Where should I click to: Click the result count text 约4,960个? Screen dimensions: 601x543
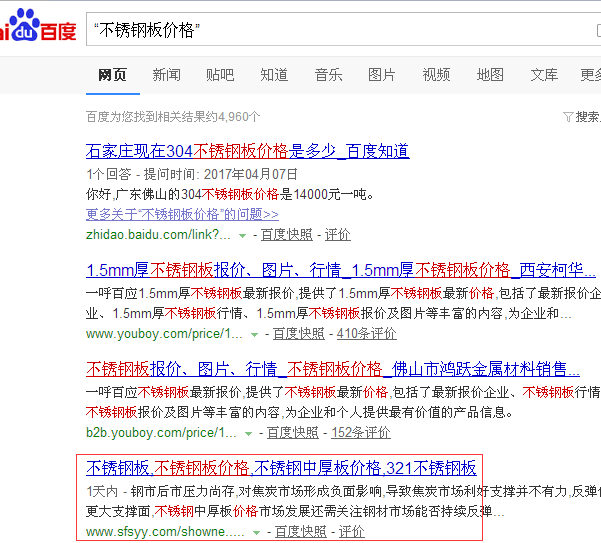pyautogui.click(x=233, y=116)
